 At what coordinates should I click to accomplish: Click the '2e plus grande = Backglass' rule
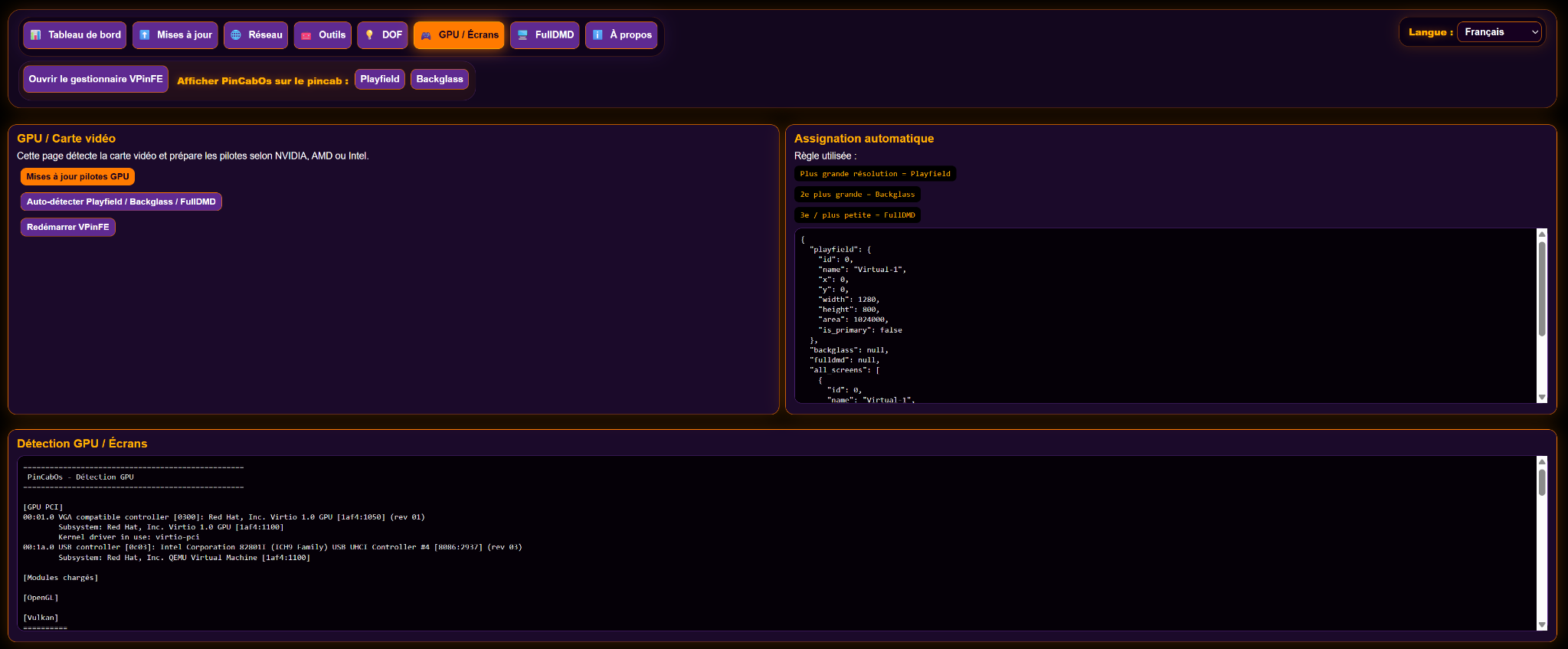857,195
